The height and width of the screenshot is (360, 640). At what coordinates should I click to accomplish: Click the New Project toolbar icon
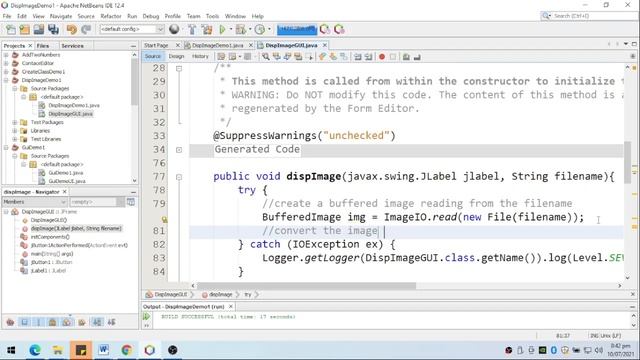(x=24, y=29)
